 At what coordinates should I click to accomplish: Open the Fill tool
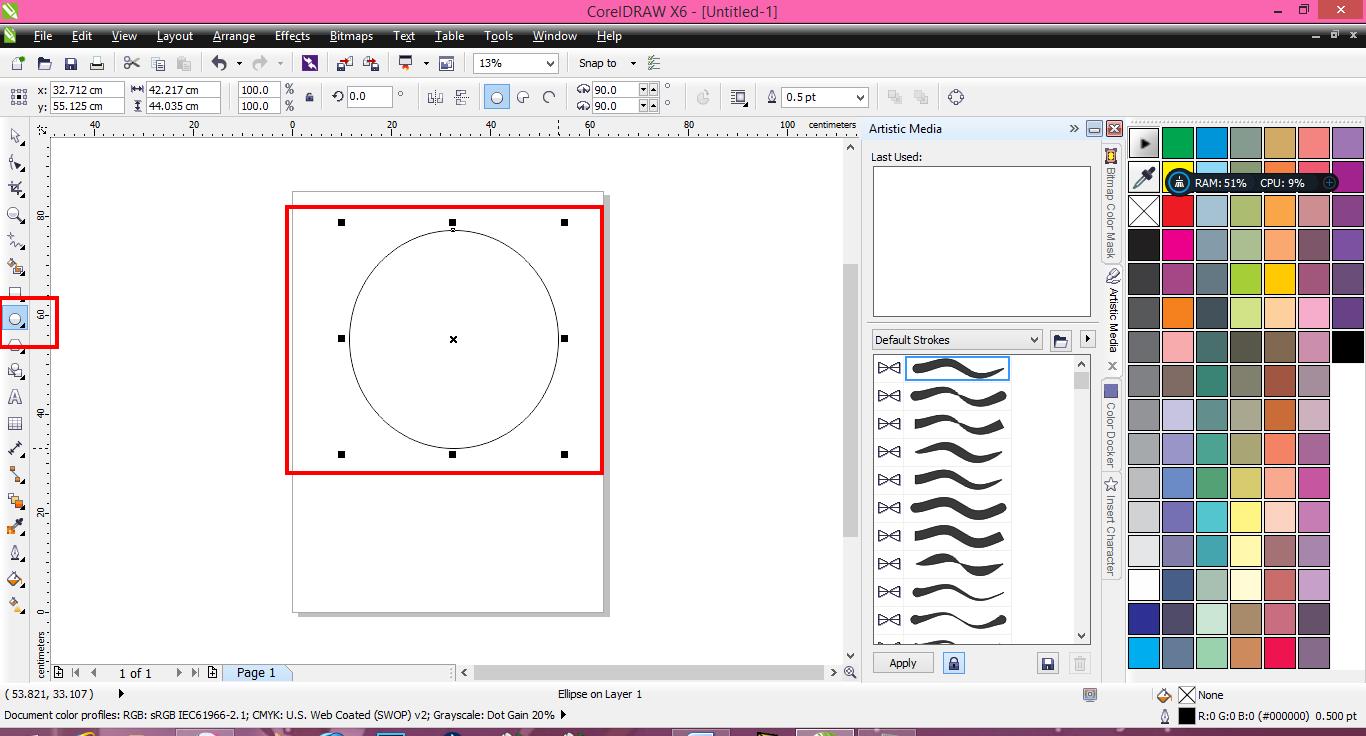(x=15, y=580)
